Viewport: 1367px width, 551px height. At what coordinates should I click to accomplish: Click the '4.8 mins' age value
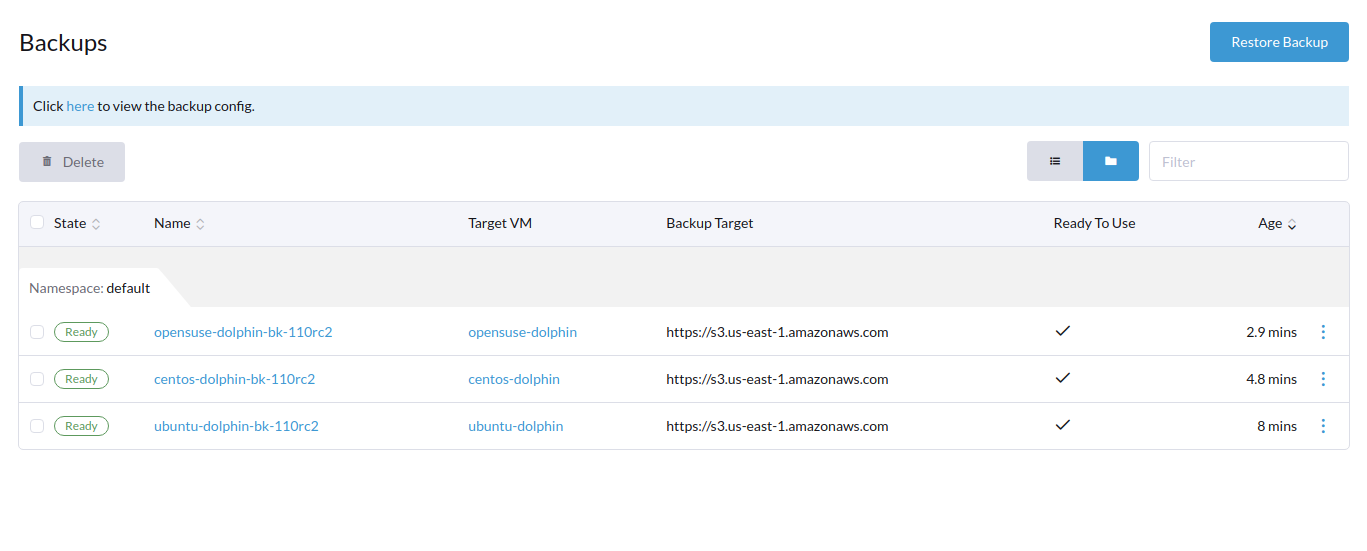coord(1271,379)
